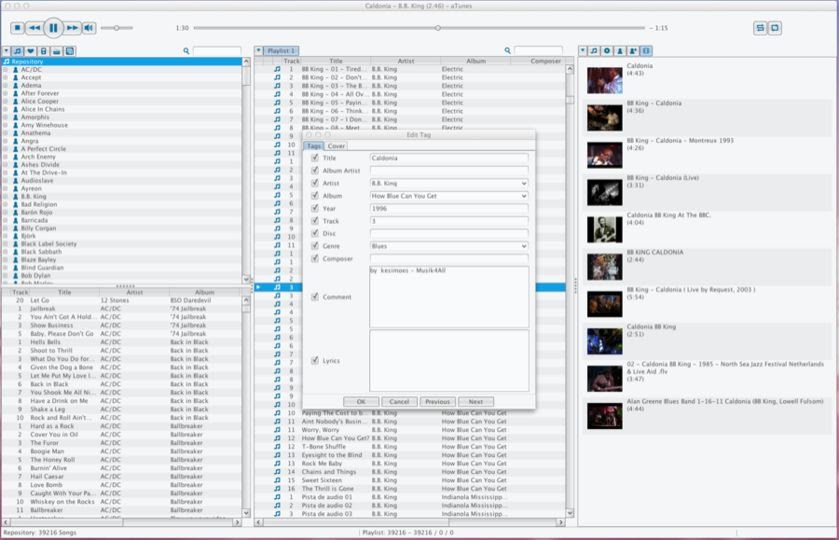Click the Comment text area
The width and height of the screenshot is (839, 540).
pyautogui.click(x=449, y=297)
